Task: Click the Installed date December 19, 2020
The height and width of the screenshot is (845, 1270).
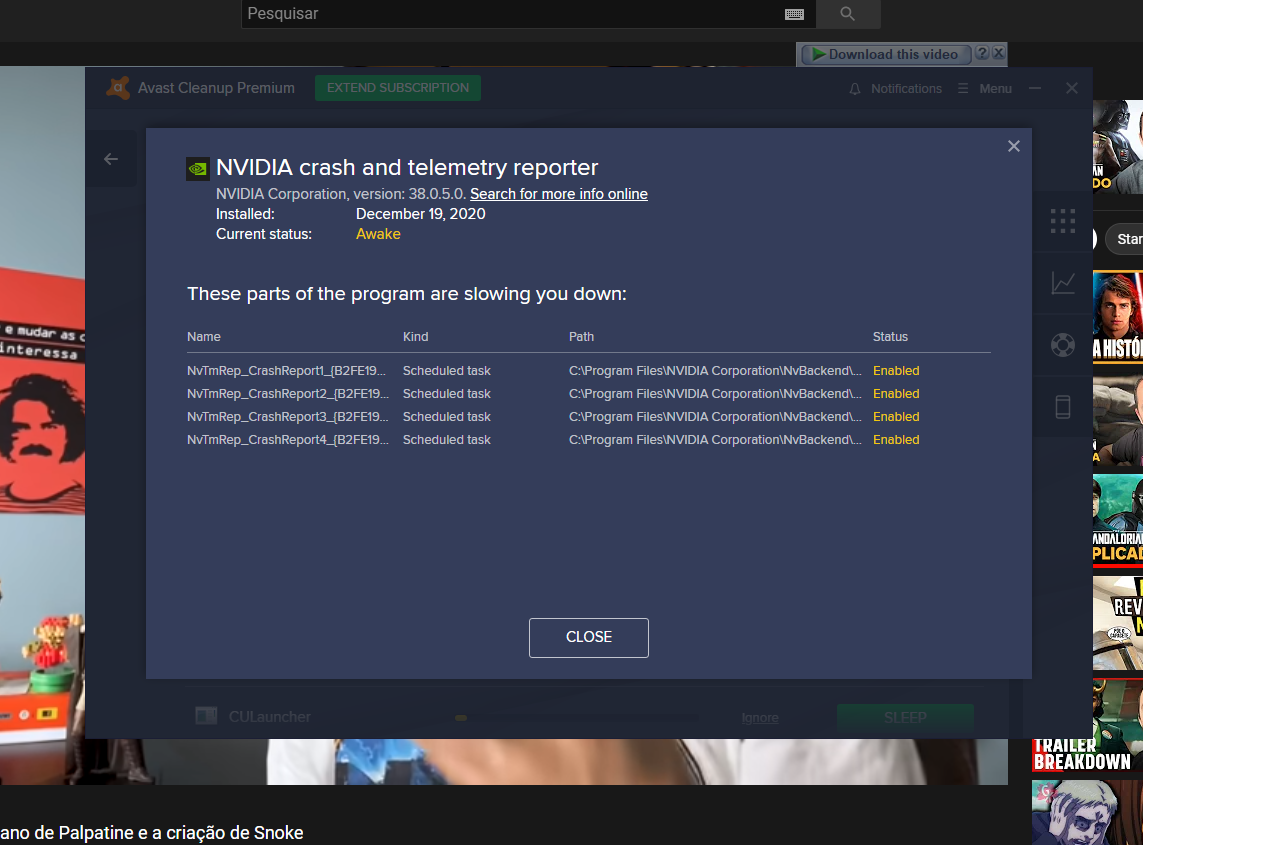Action: (421, 214)
